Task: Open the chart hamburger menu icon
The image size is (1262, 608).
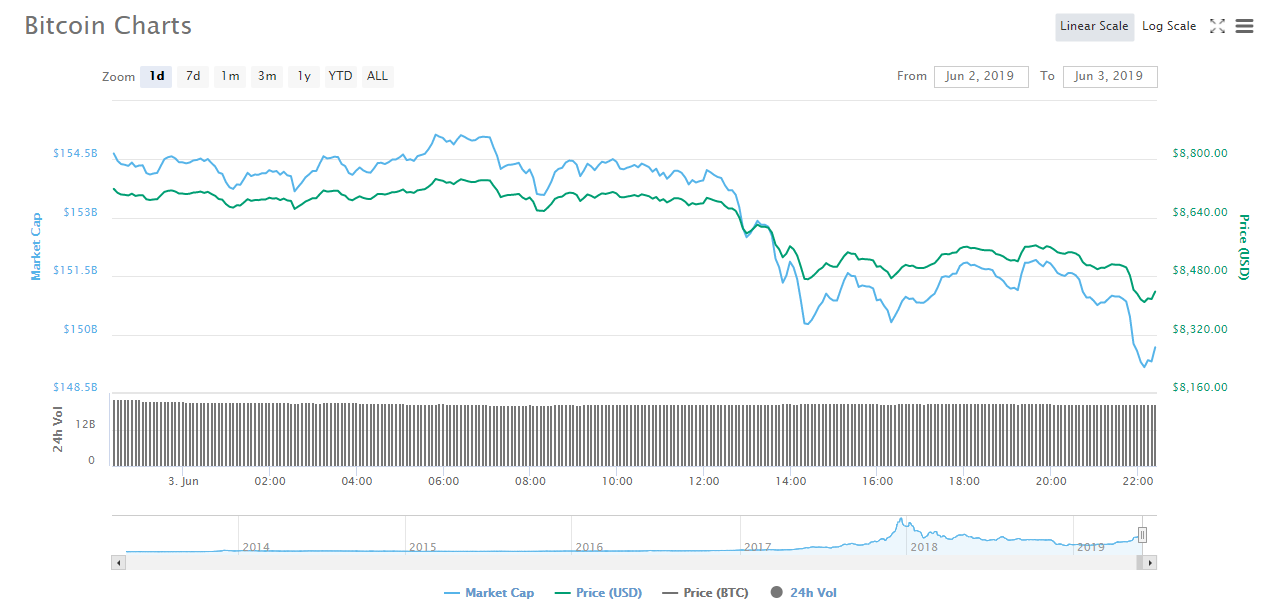Action: (x=1244, y=27)
